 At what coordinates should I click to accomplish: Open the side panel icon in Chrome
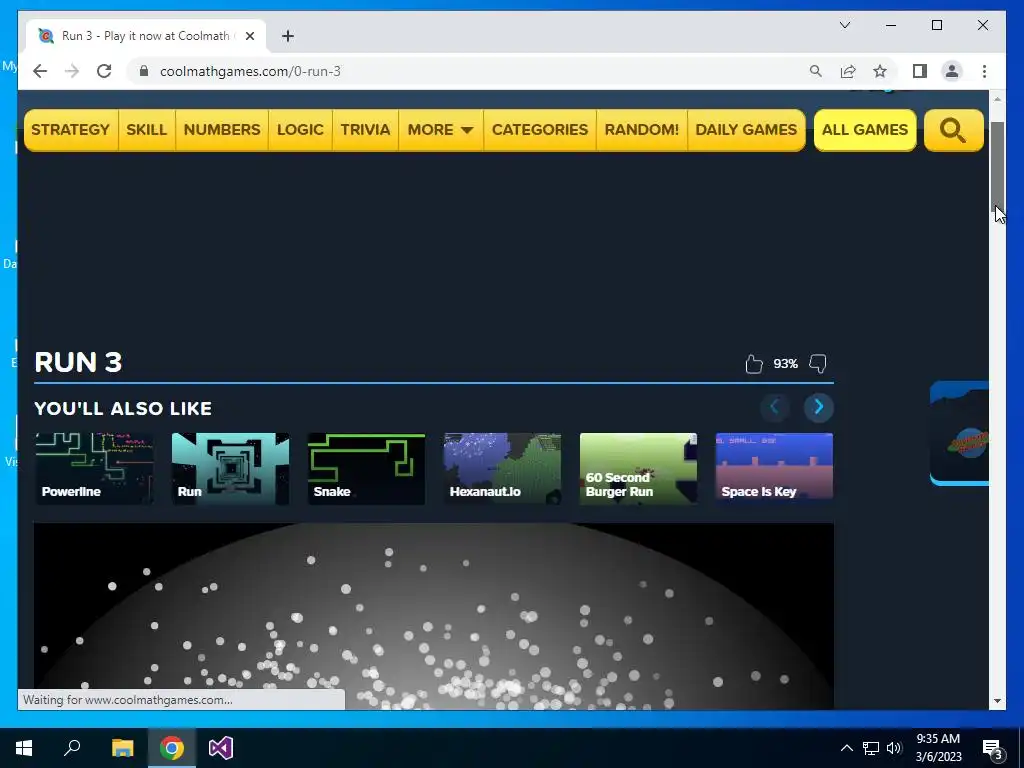920,71
